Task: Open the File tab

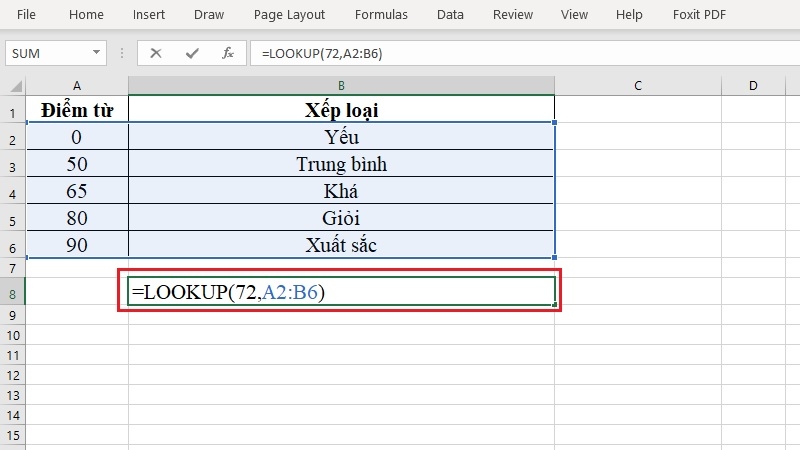Action: coord(26,15)
